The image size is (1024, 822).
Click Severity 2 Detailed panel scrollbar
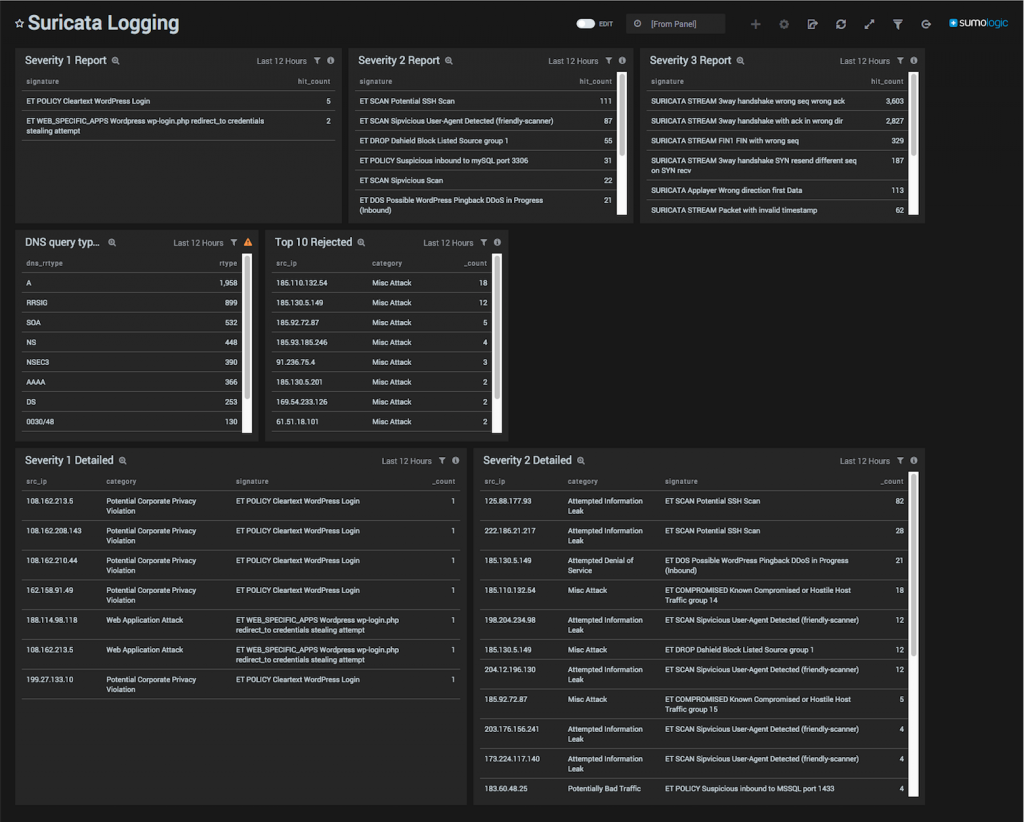click(x=914, y=635)
